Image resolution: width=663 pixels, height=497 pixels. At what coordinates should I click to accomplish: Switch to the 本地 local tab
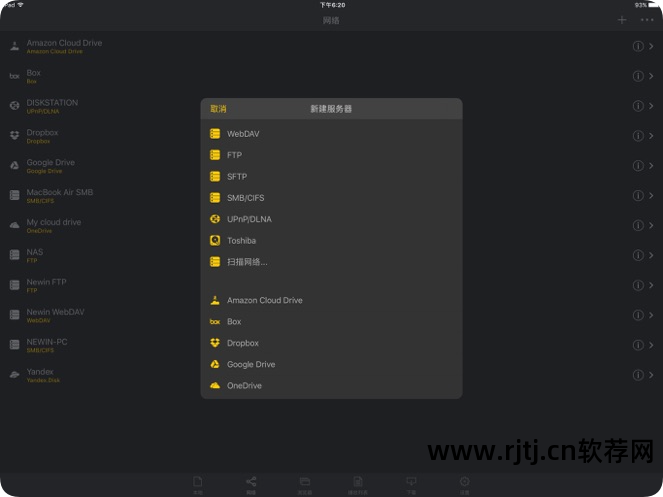pos(198,485)
